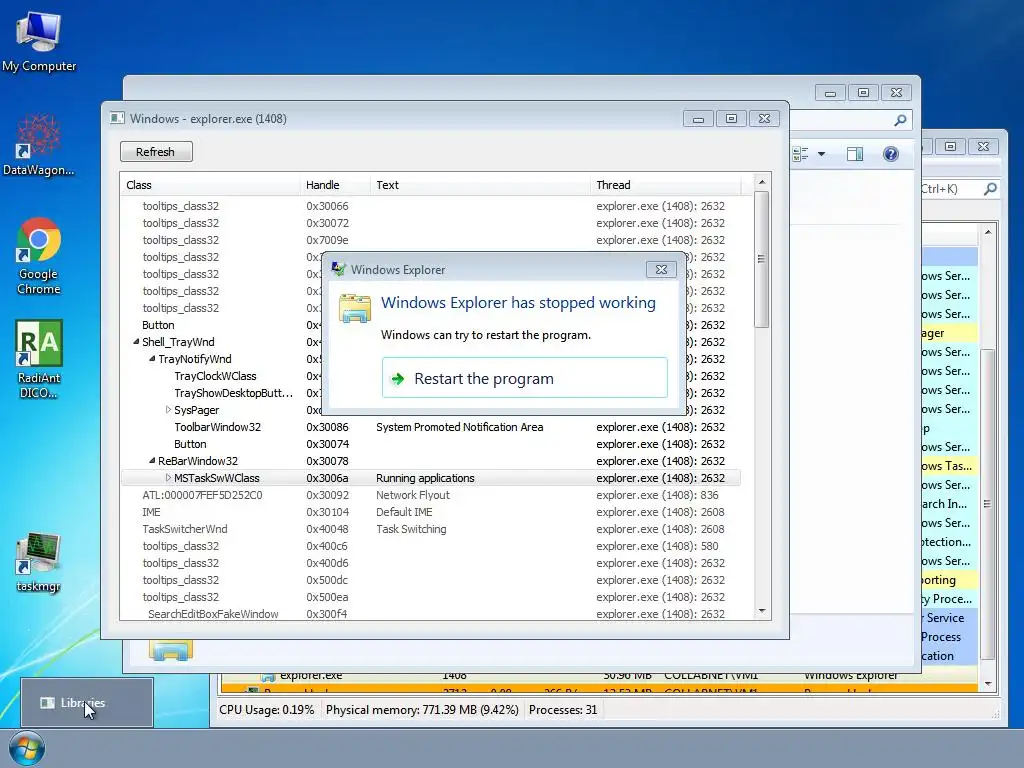Viewport: 1024px width, 768px height.
Task: Collapse the Shell_TrayWnd tree node
Action: pos(136,342)
